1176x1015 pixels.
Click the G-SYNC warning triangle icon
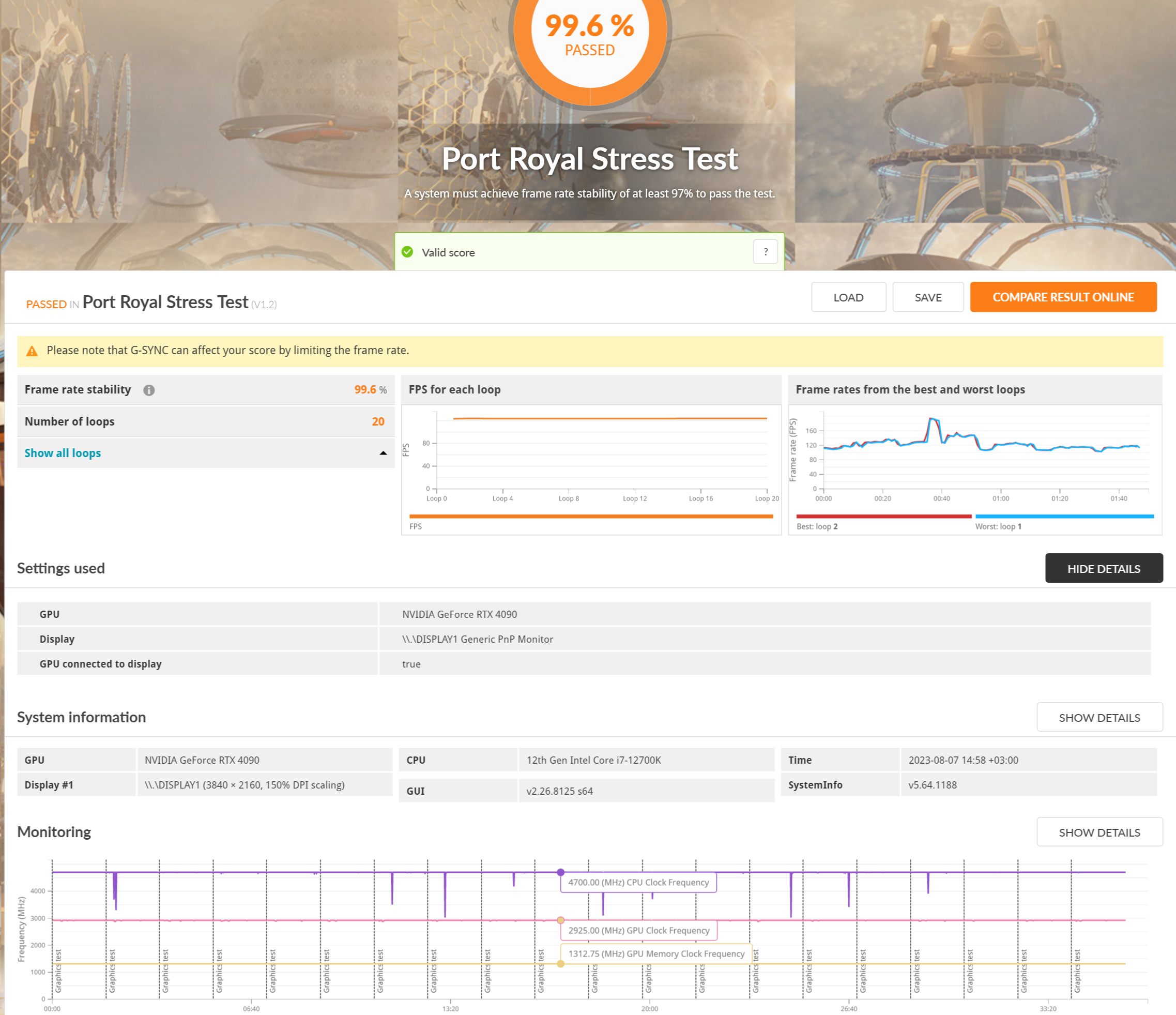33,351
